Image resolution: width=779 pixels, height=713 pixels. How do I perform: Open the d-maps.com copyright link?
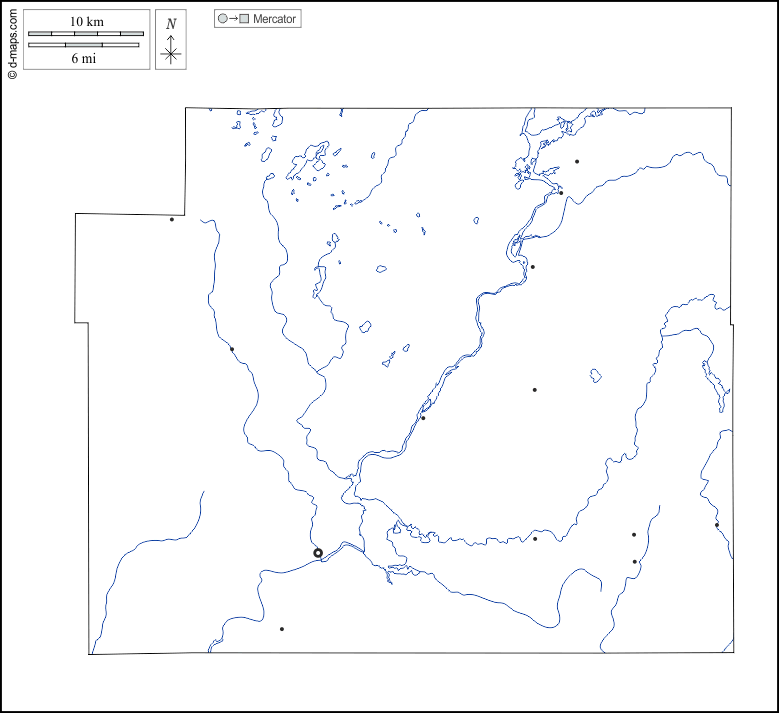coord(12,40)
